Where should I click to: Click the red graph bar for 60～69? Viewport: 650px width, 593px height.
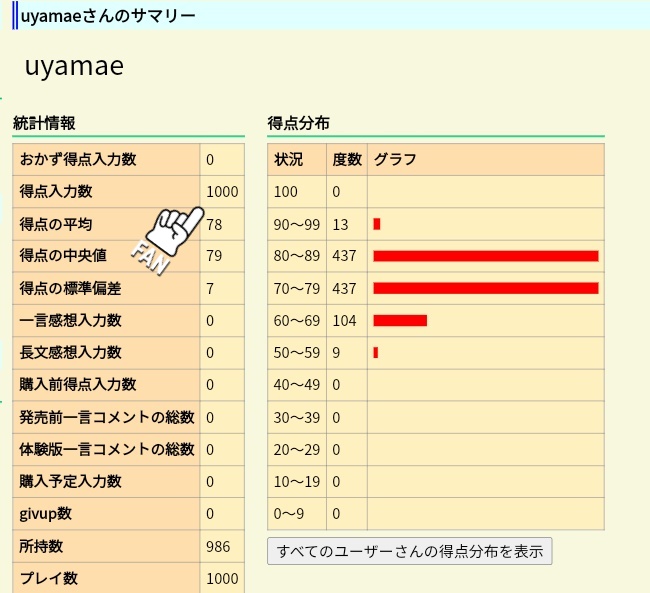click(x=400, y=321)
